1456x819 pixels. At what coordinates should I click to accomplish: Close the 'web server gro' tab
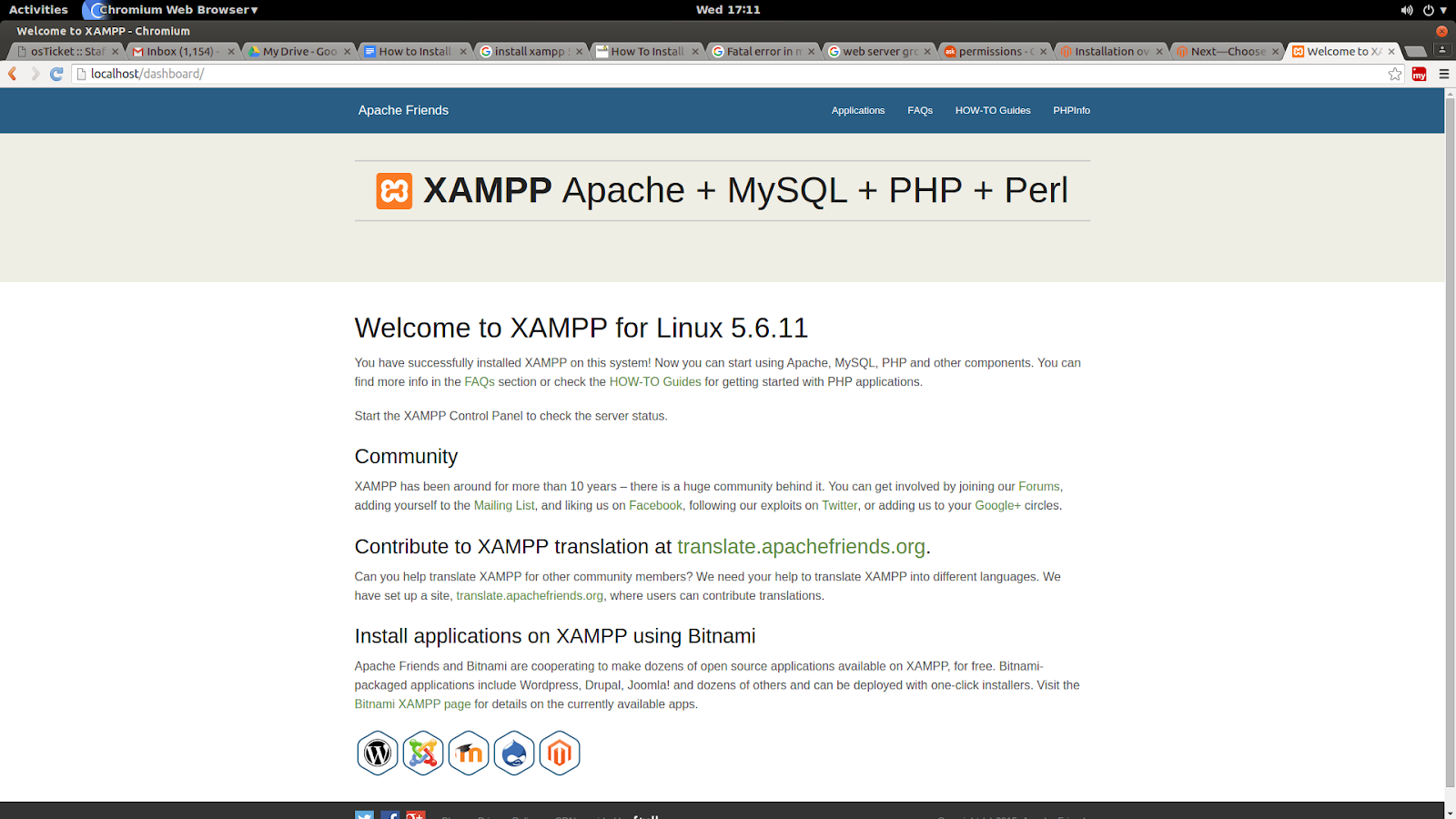click(x=927, y=52)
